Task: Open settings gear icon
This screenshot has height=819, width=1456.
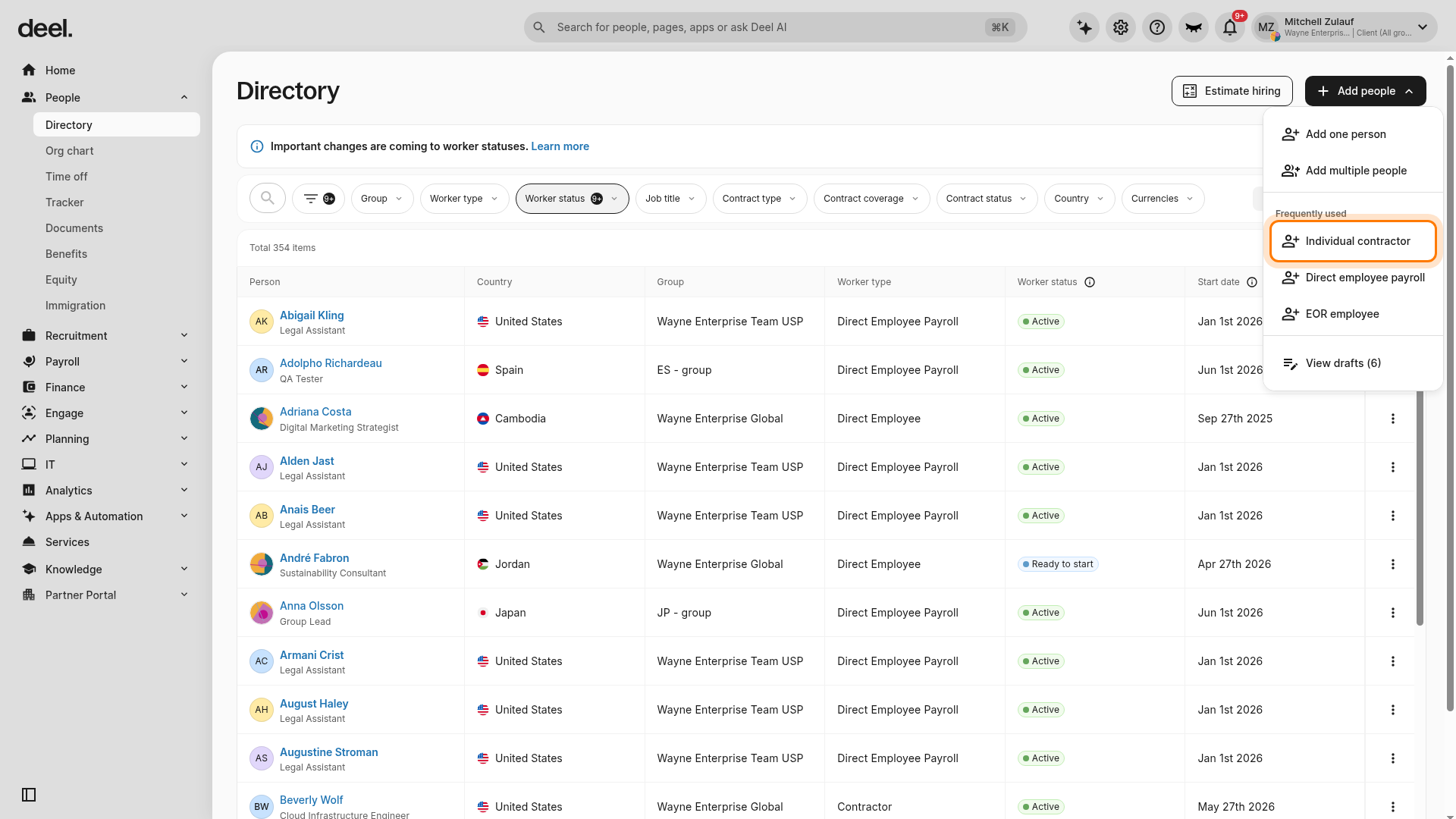Action: 1121,27
